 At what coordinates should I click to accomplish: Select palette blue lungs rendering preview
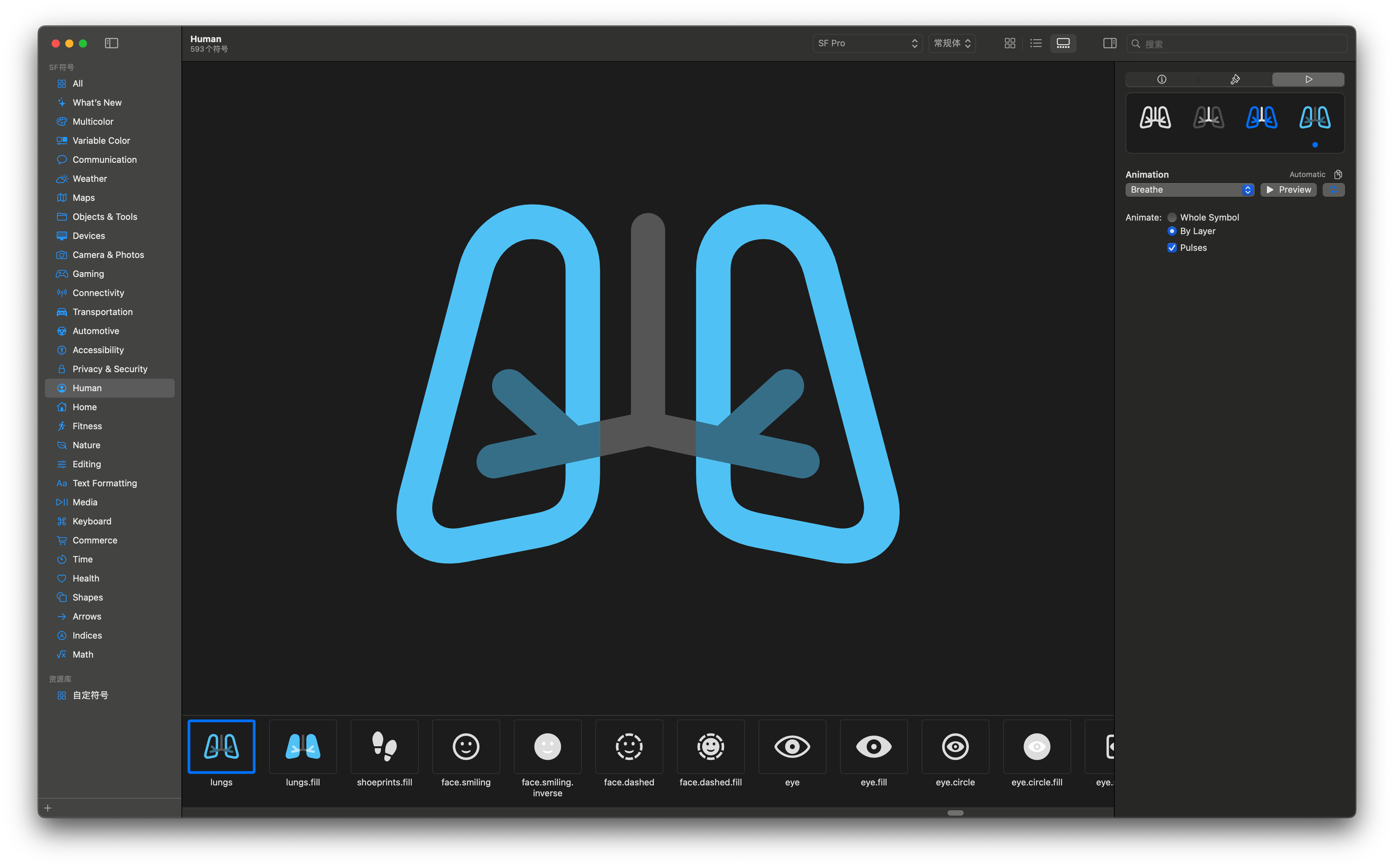click(1261, 117)
